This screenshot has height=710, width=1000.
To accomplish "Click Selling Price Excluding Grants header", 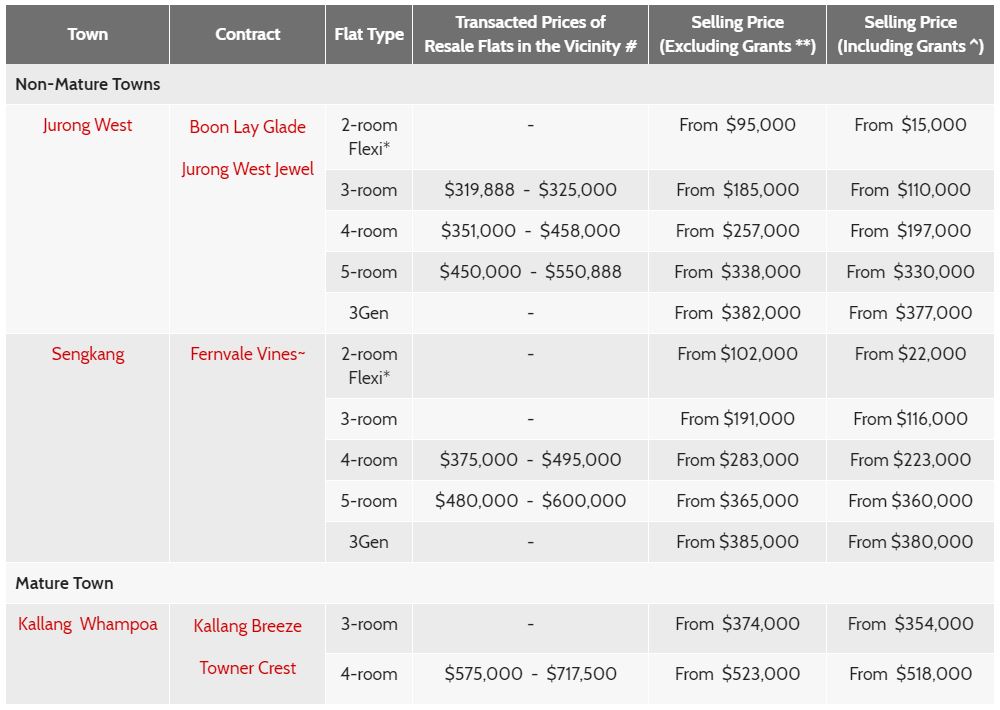I will (x=737, y=34).
